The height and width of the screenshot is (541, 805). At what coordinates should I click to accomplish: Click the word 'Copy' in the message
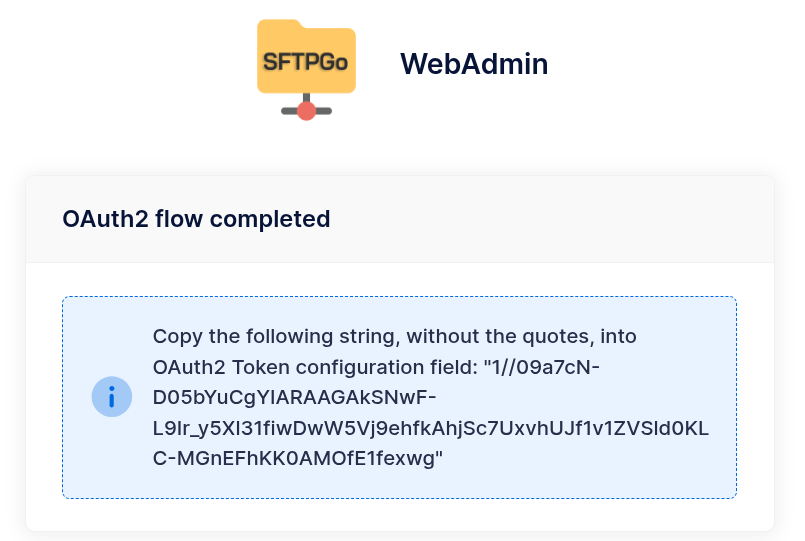[175, 336]
